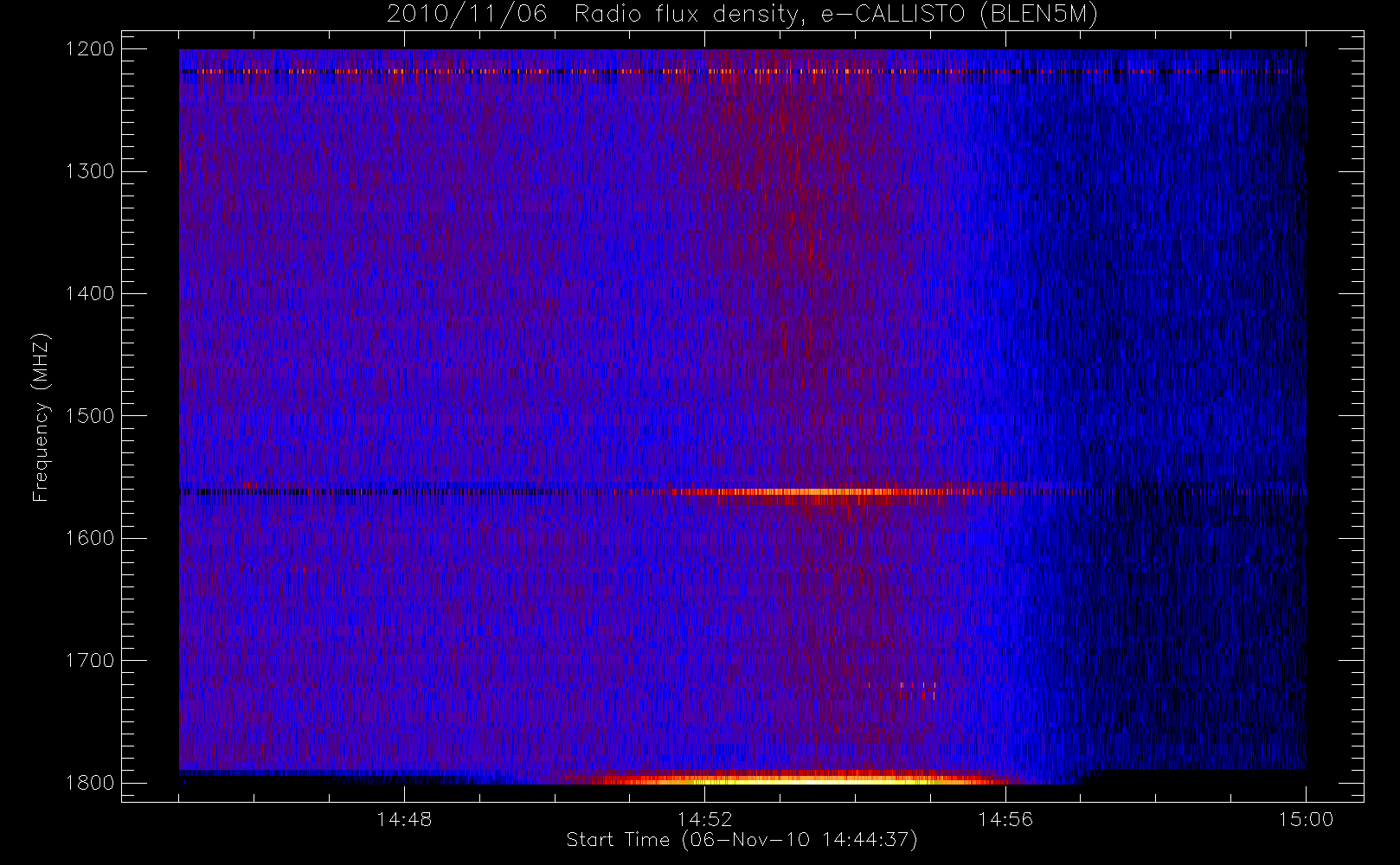Click the 14:52 time tick label
The width and height of the screenshot is (1400, 865).
(x=704, y=819)
